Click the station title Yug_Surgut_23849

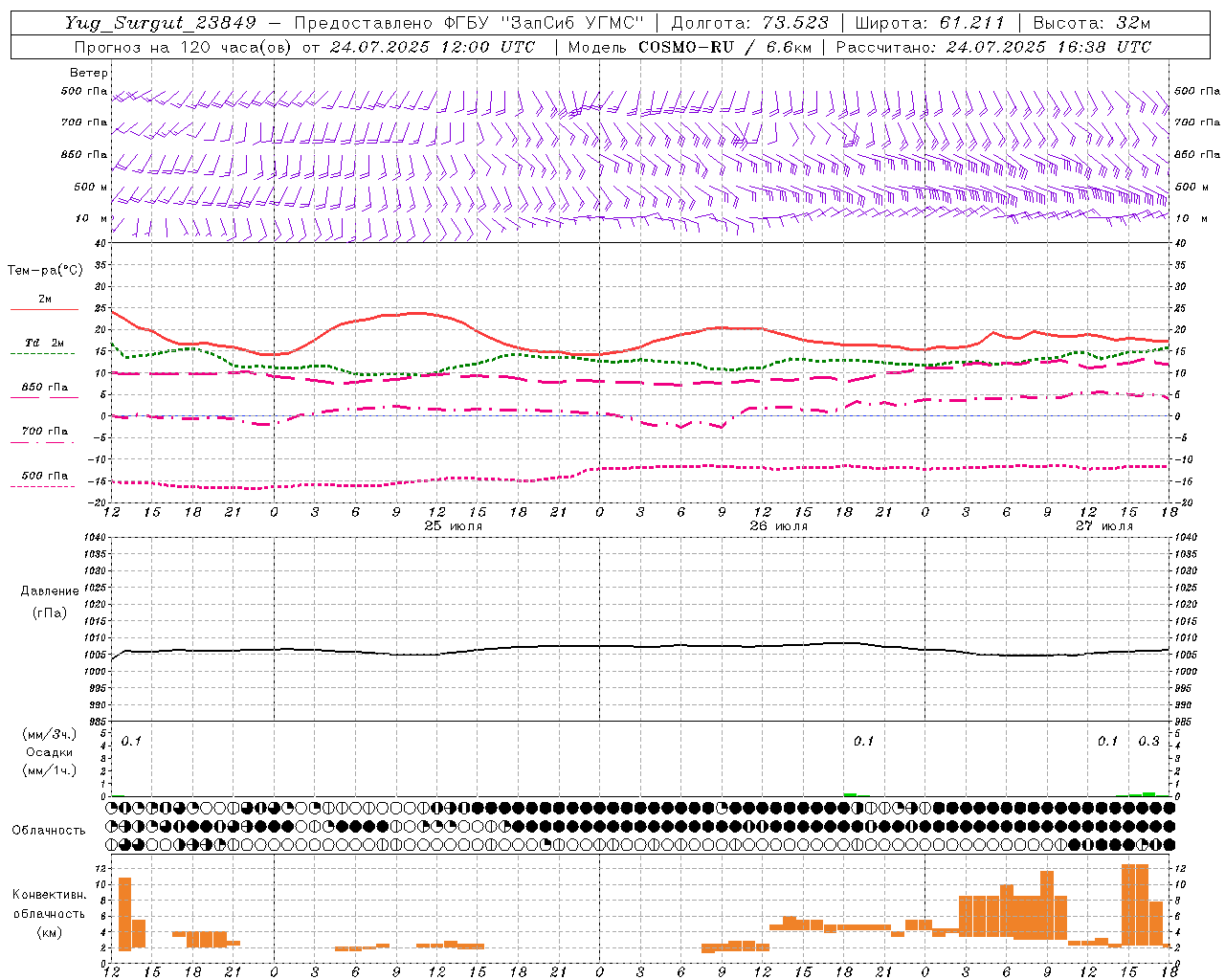coord(161,23)
